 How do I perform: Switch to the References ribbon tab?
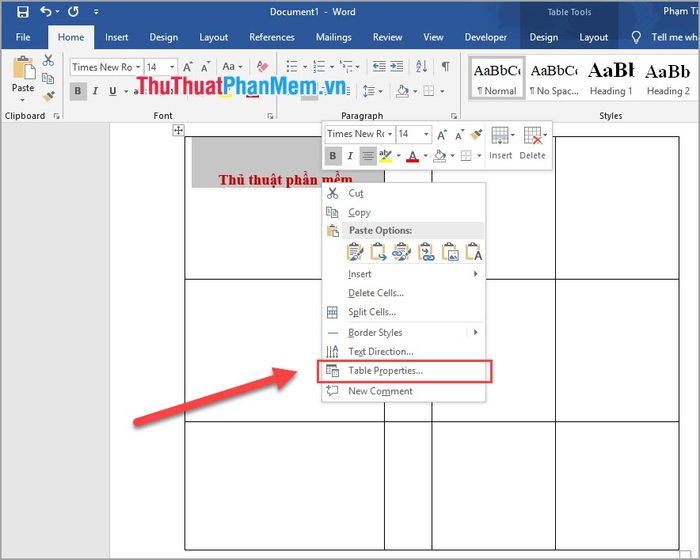[x=271, y=37]
